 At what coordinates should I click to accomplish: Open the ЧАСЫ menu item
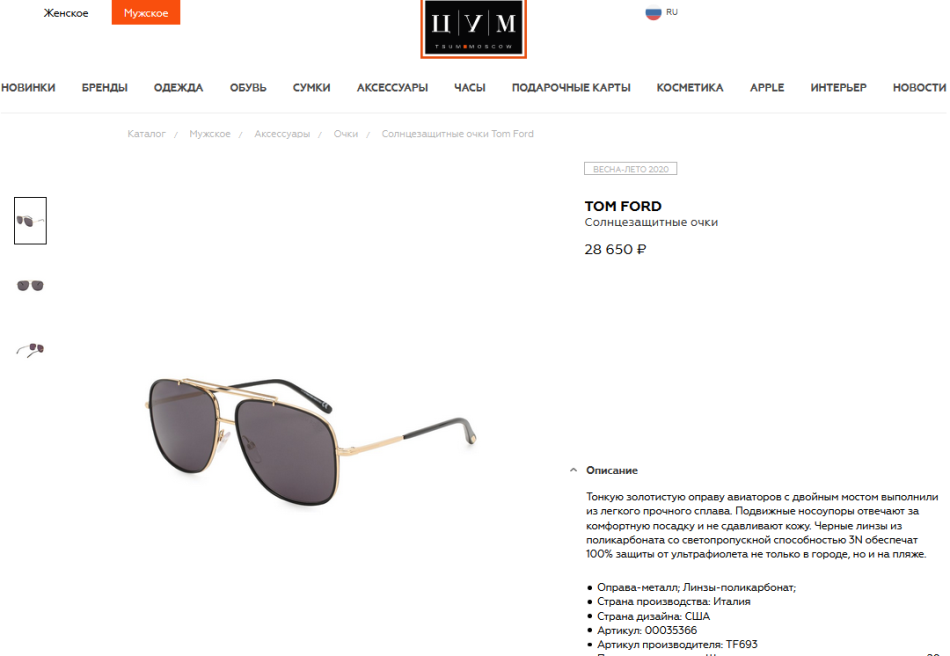470,87
